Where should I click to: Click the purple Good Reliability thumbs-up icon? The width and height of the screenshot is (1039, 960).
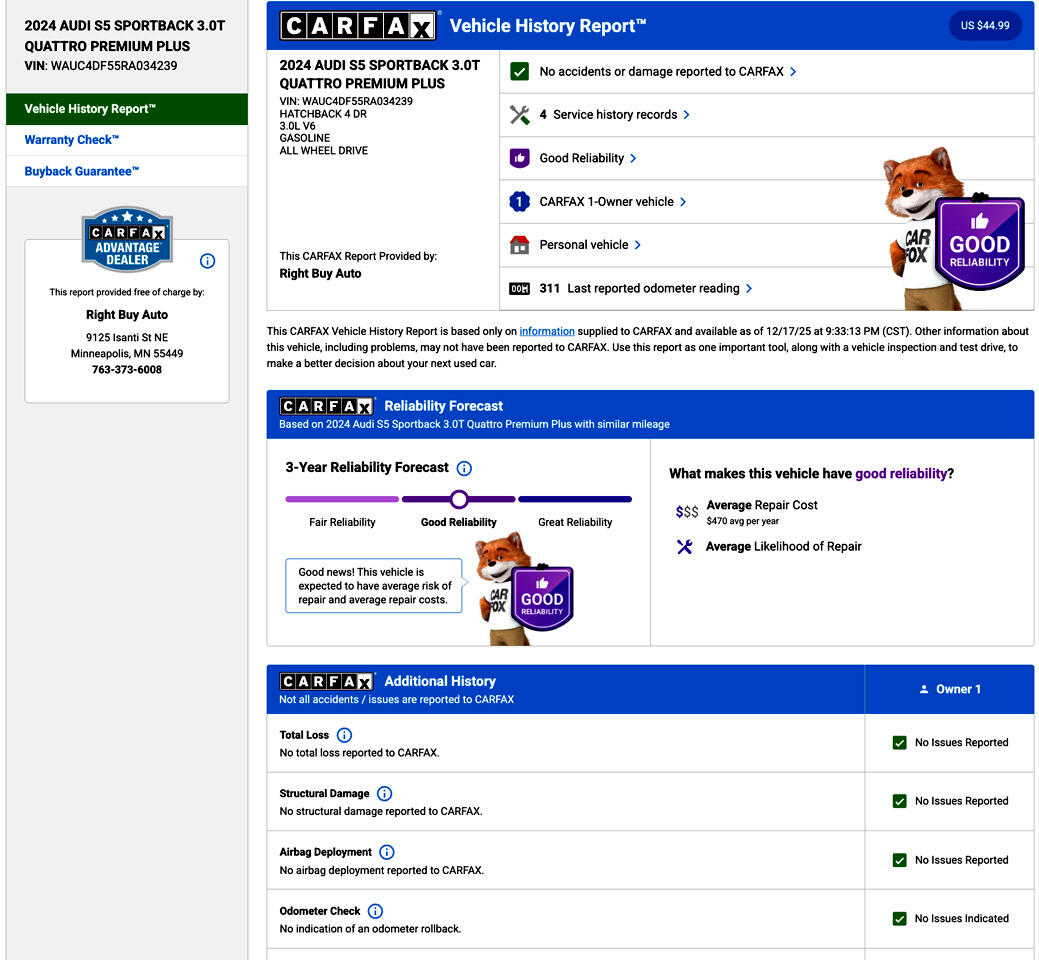[x=519, y=158]
